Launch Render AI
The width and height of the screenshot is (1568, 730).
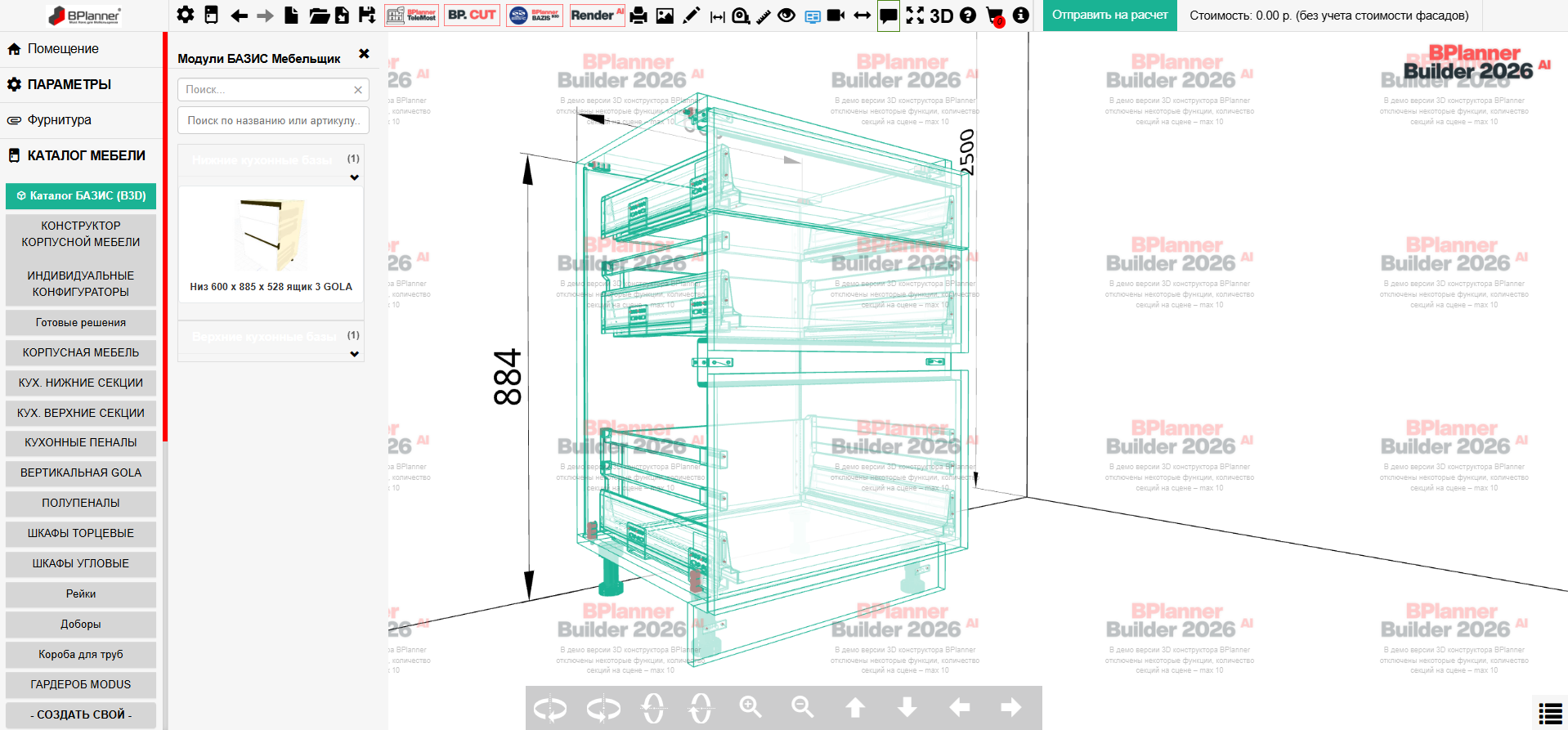pyautogui.click(x=597, y=15)
